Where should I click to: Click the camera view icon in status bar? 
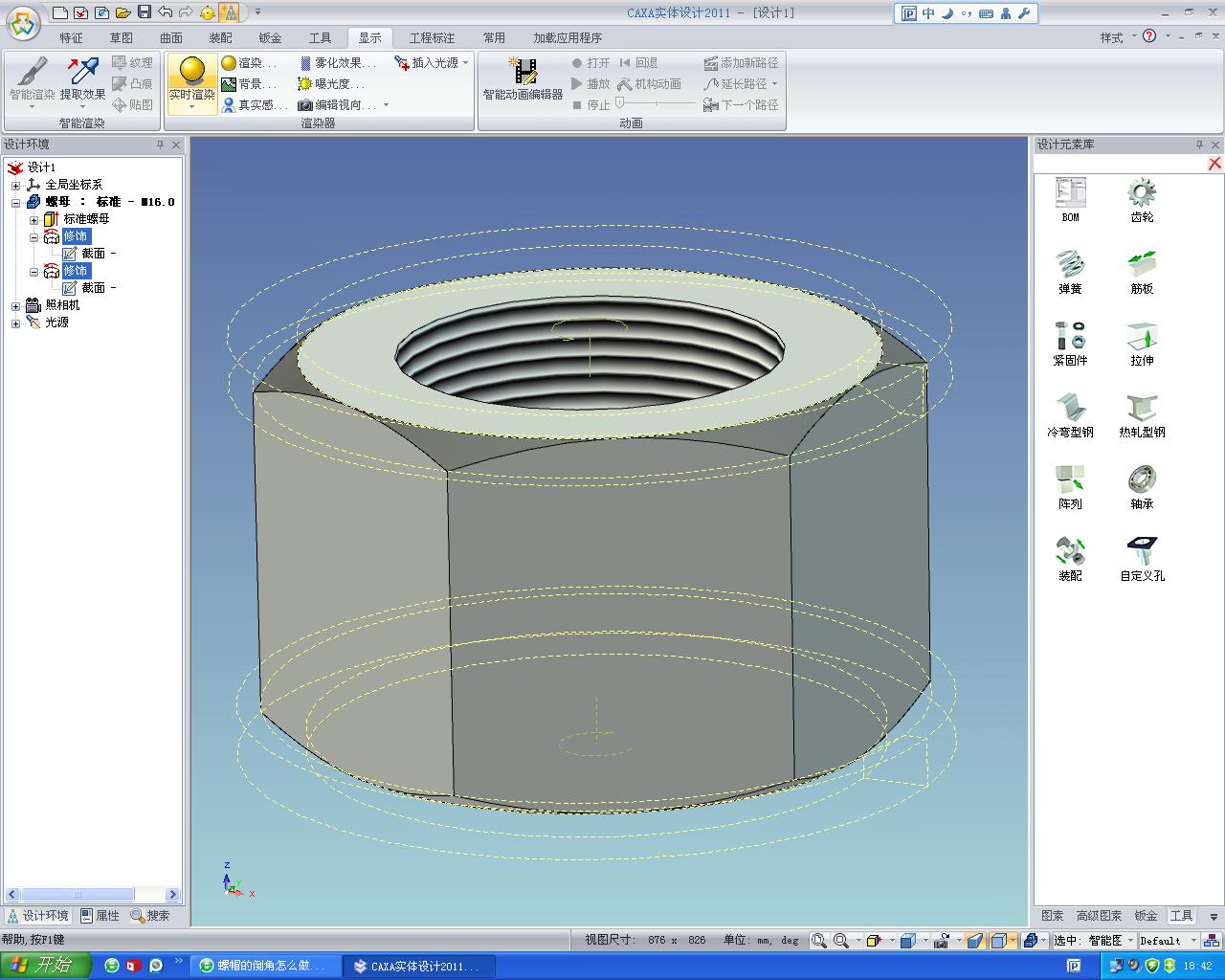pyautogui.click(x=942, y=941)
